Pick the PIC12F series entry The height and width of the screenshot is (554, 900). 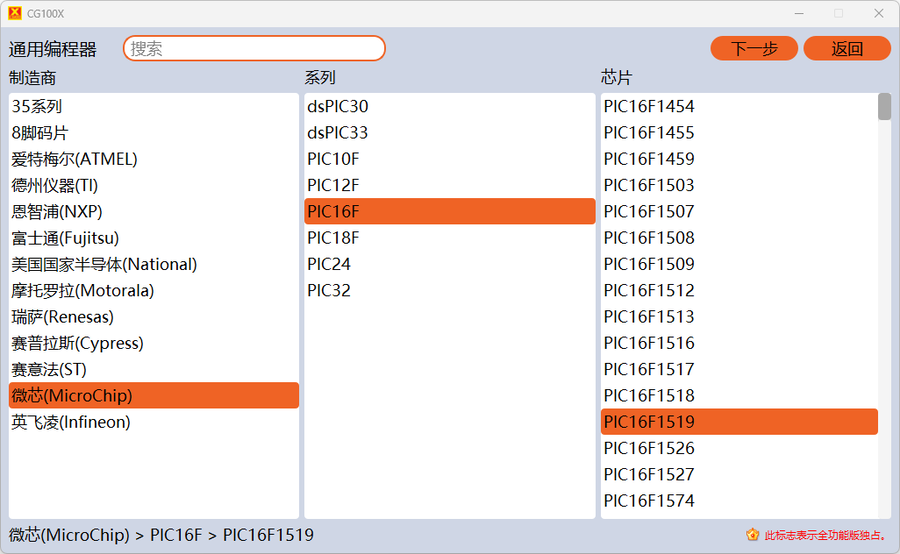click(x=333, y=185)
